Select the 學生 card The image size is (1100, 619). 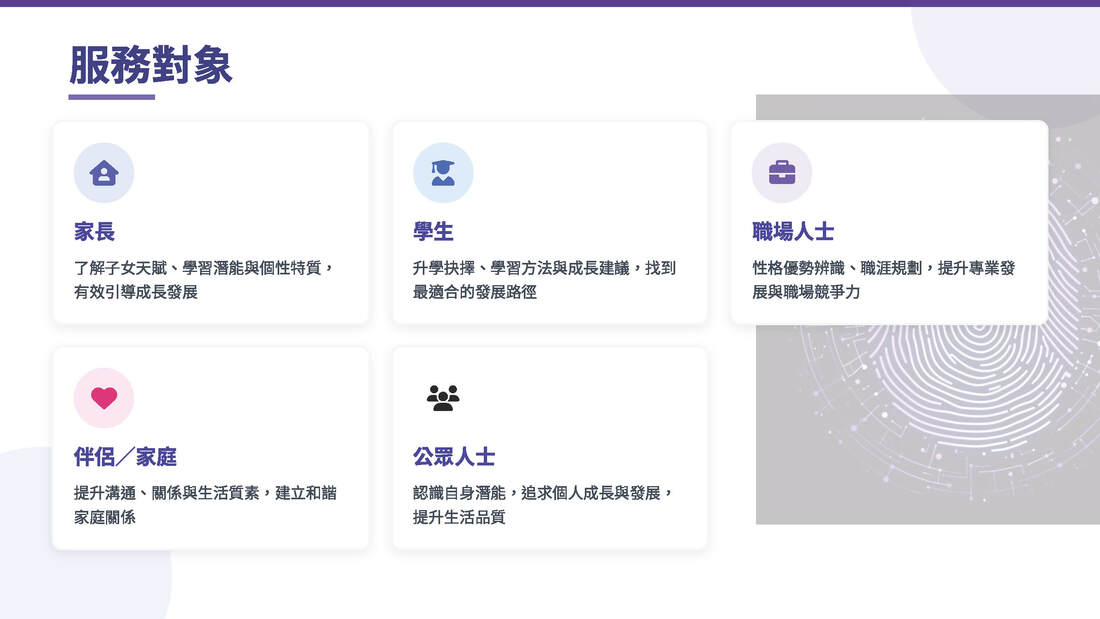[x=550, y=222]
